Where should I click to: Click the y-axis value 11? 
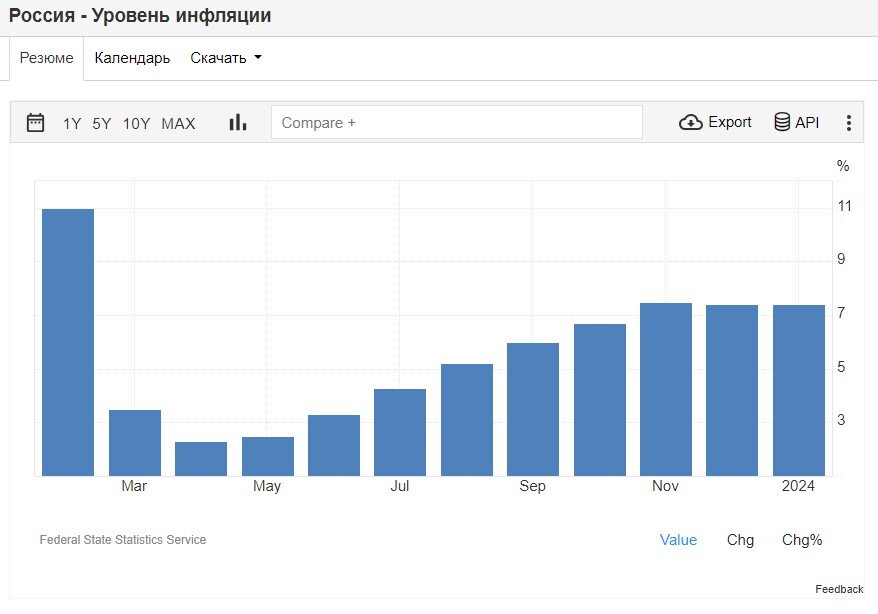(844, 206)
